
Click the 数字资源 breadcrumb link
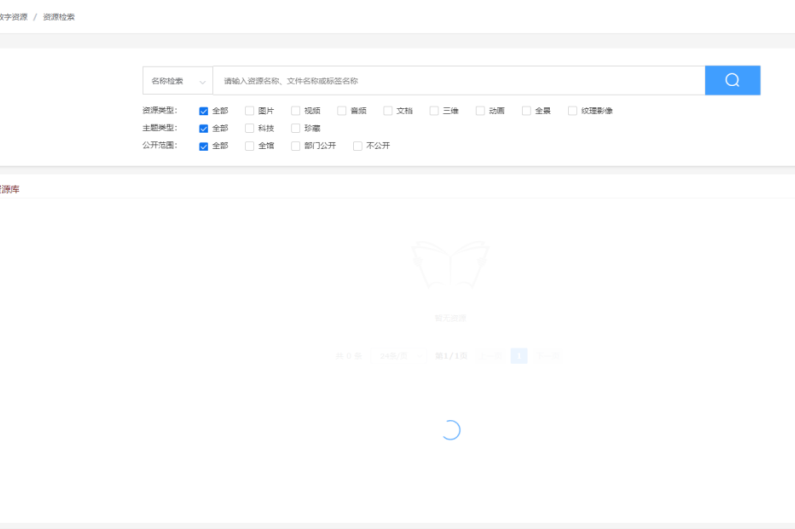(x=13, y=17)
